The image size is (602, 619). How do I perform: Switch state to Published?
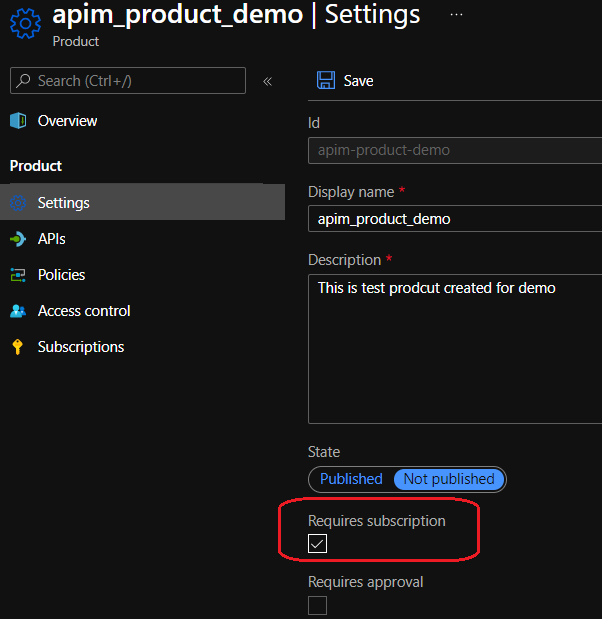(x=351, y=479)
